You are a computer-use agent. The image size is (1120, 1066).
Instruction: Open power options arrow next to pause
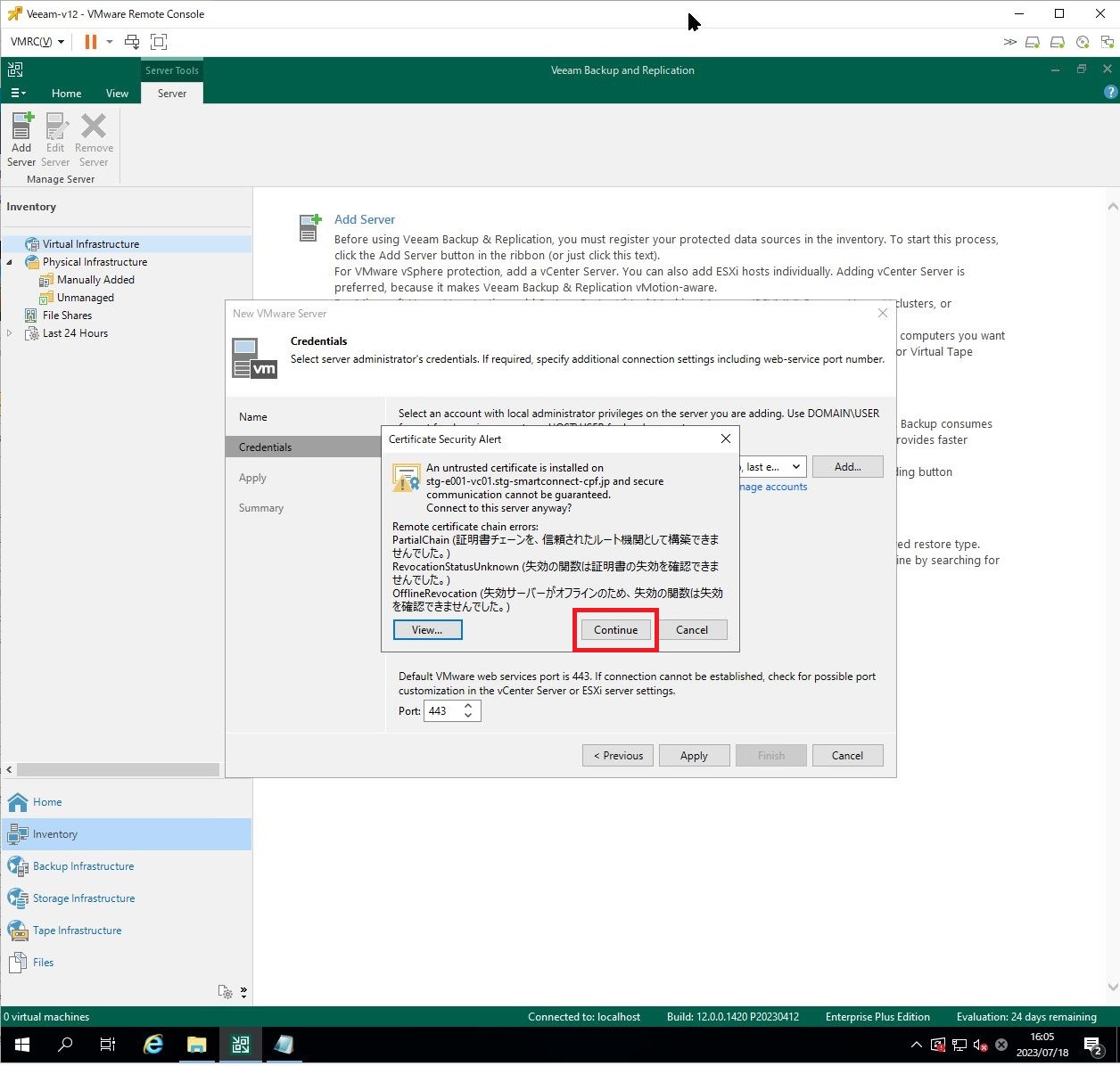110,41
